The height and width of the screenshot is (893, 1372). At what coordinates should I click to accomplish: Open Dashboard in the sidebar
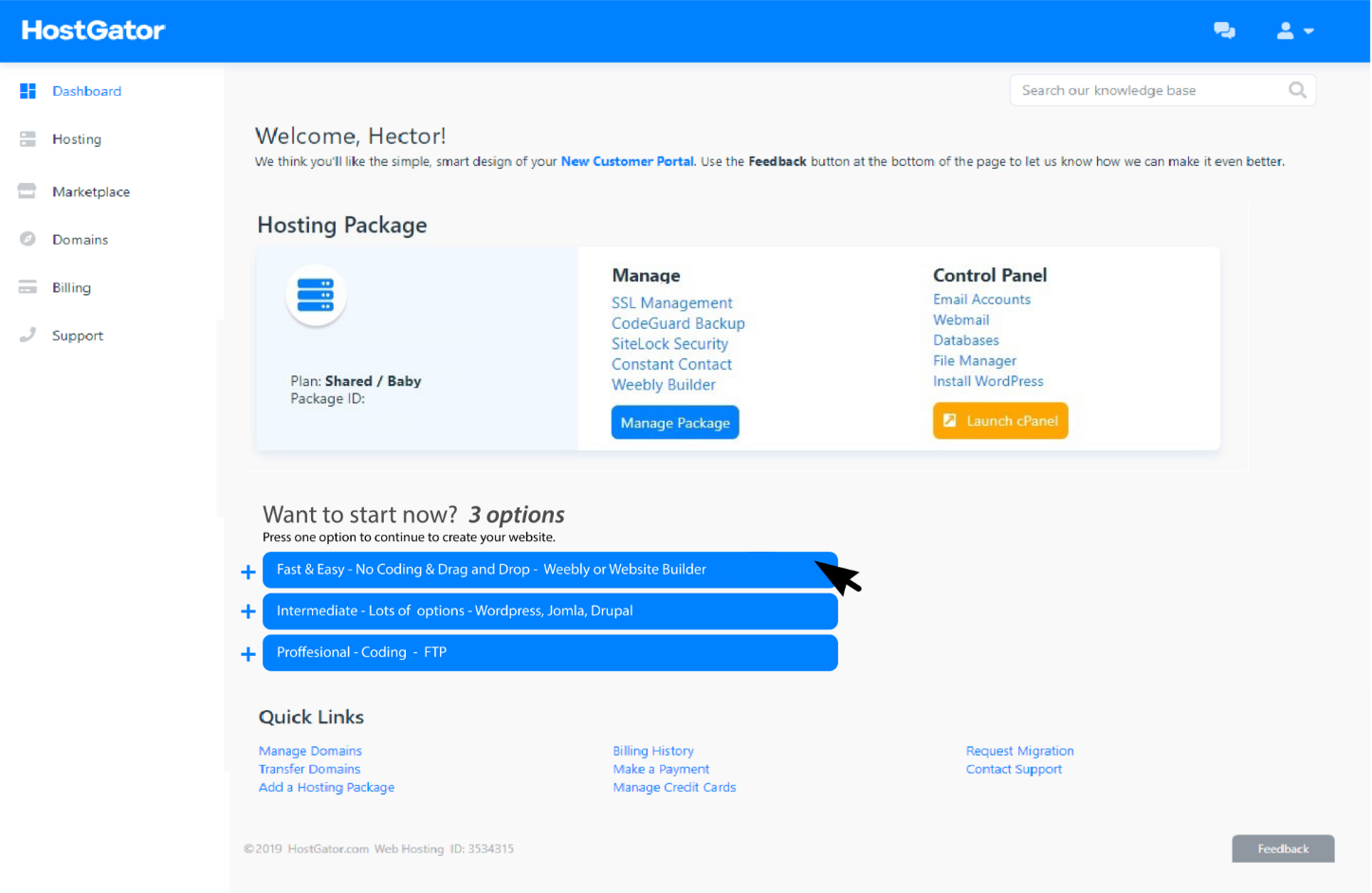coord(86,91)
